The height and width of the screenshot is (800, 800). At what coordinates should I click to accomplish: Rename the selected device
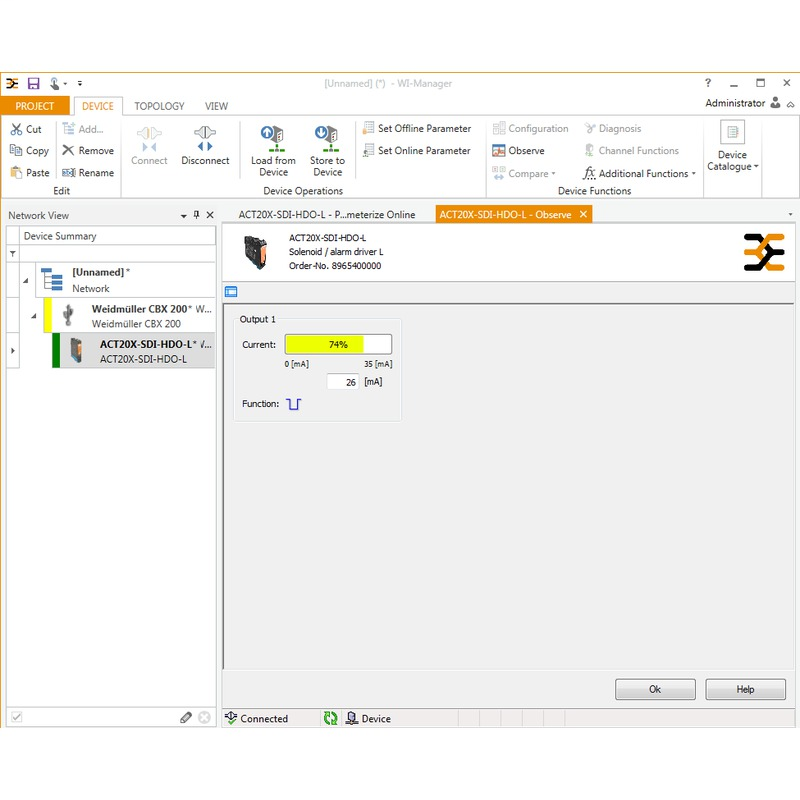click(88, 172)
